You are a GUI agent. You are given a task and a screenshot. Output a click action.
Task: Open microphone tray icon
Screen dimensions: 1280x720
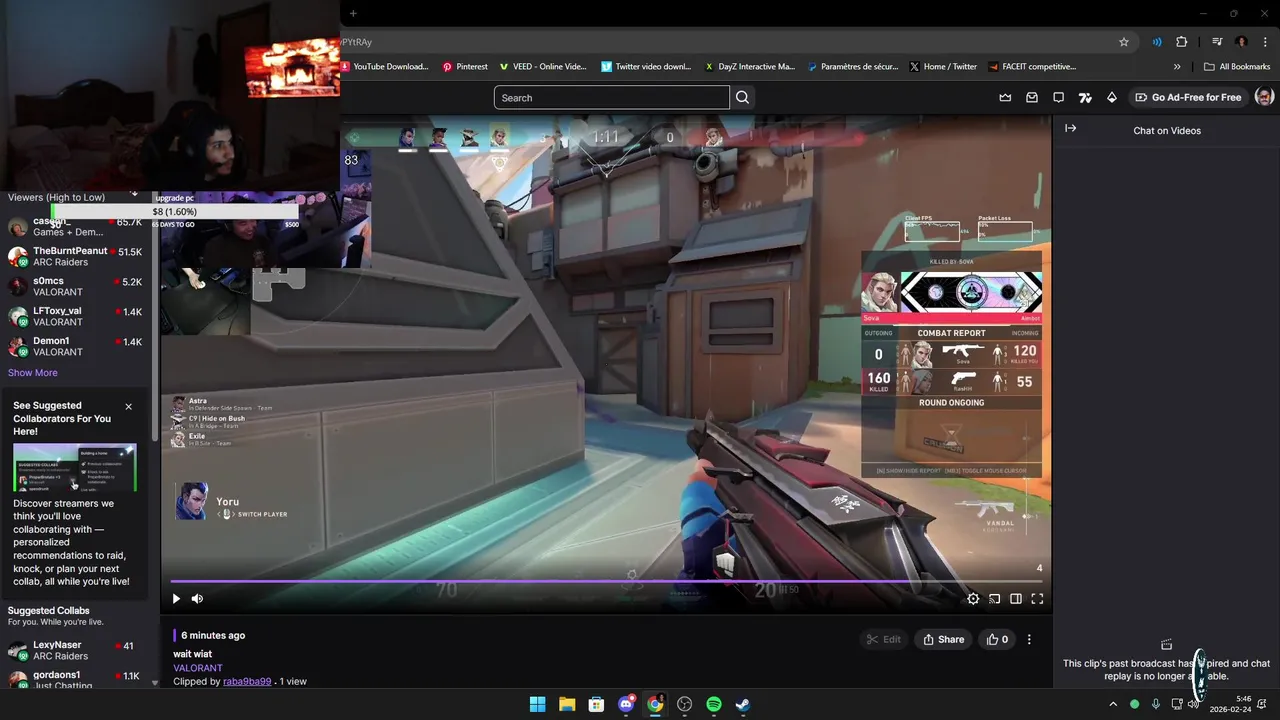coord(1156,704)
